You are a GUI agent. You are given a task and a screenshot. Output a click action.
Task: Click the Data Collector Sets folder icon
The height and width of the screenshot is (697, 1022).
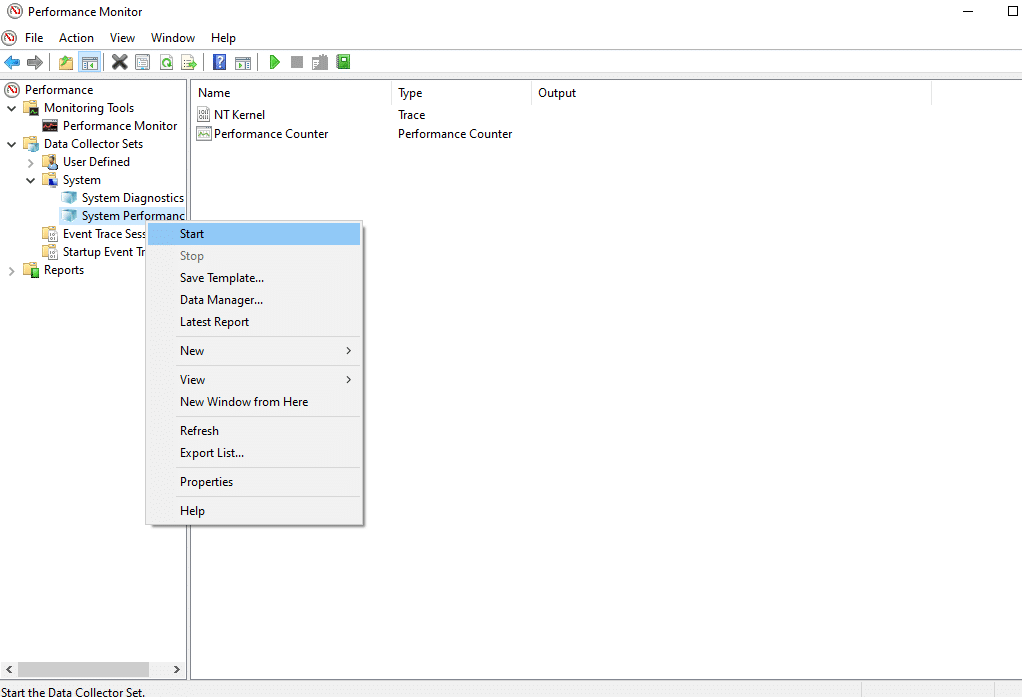tap(31, 143)
